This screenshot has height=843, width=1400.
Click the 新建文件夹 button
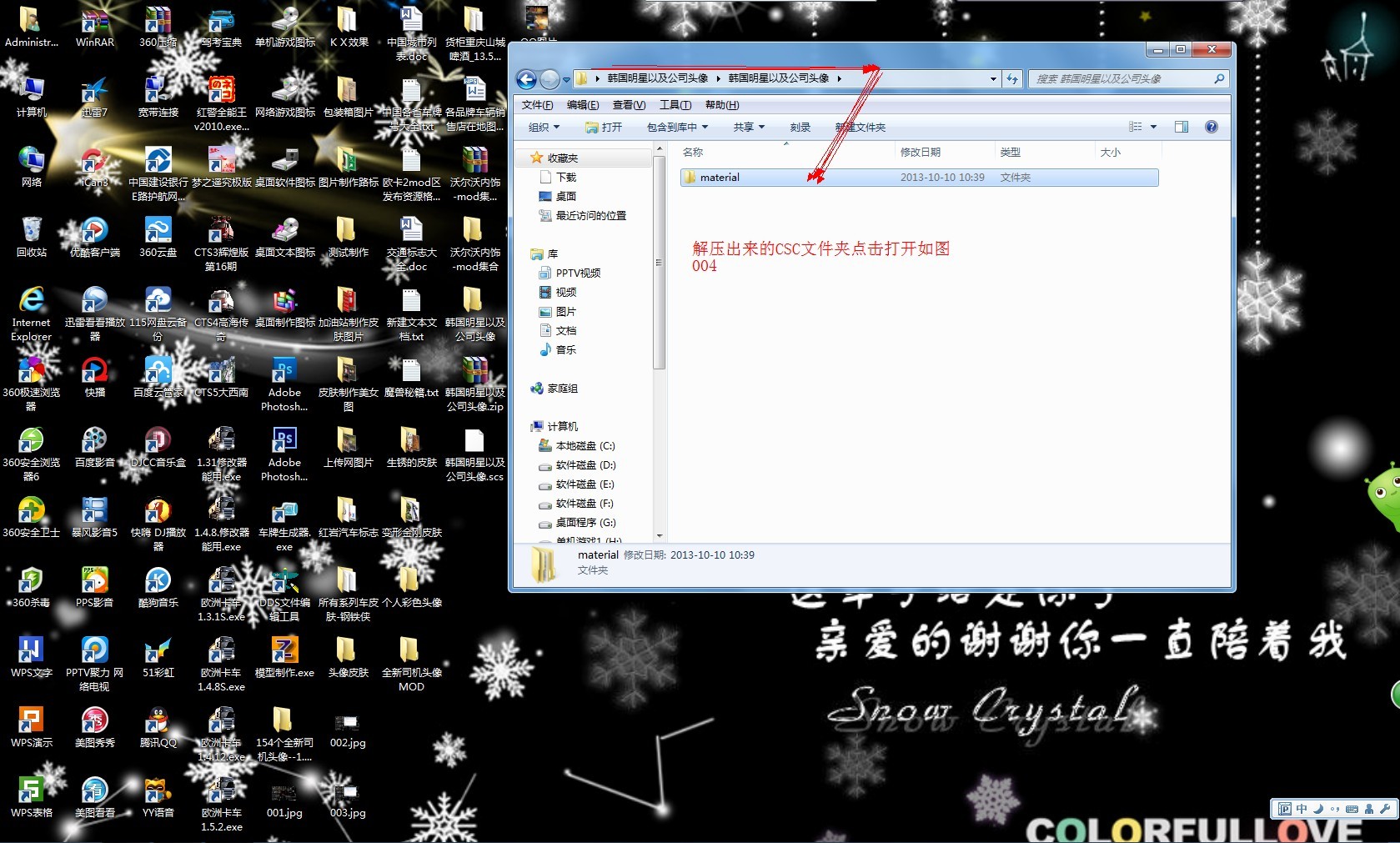point(861,128)
